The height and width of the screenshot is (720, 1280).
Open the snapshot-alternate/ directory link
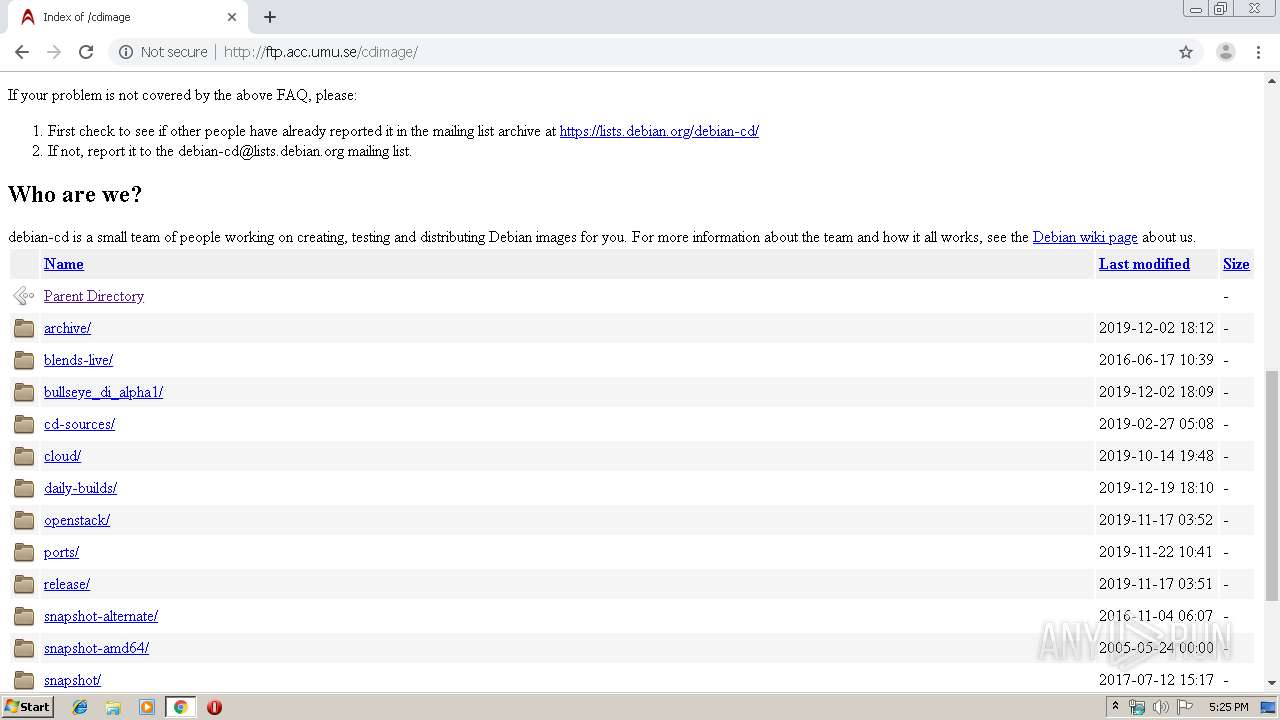(101, 616)
